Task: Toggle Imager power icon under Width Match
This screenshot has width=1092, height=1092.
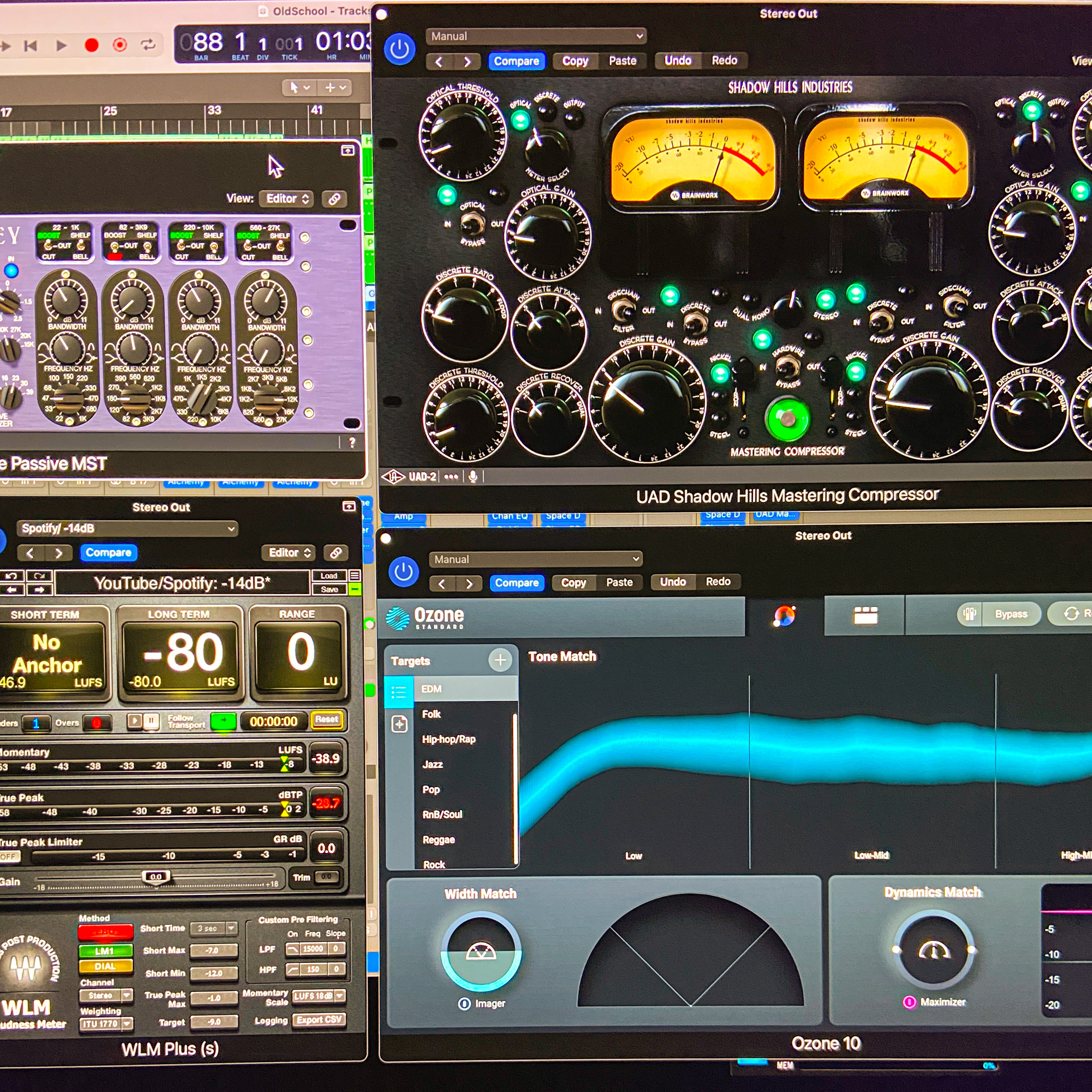Action: [464, 1004]
